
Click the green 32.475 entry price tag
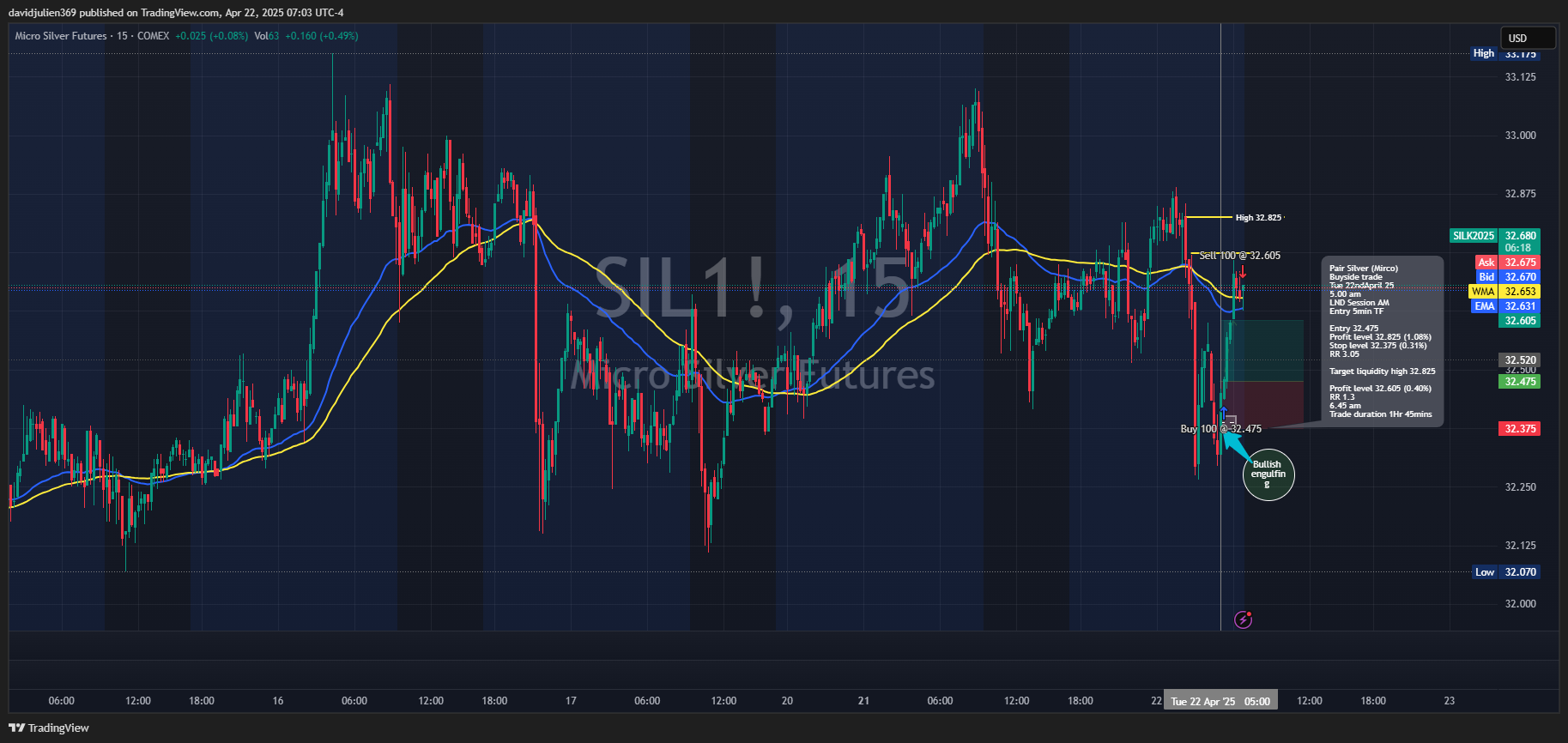click(x=1519, y=382)
